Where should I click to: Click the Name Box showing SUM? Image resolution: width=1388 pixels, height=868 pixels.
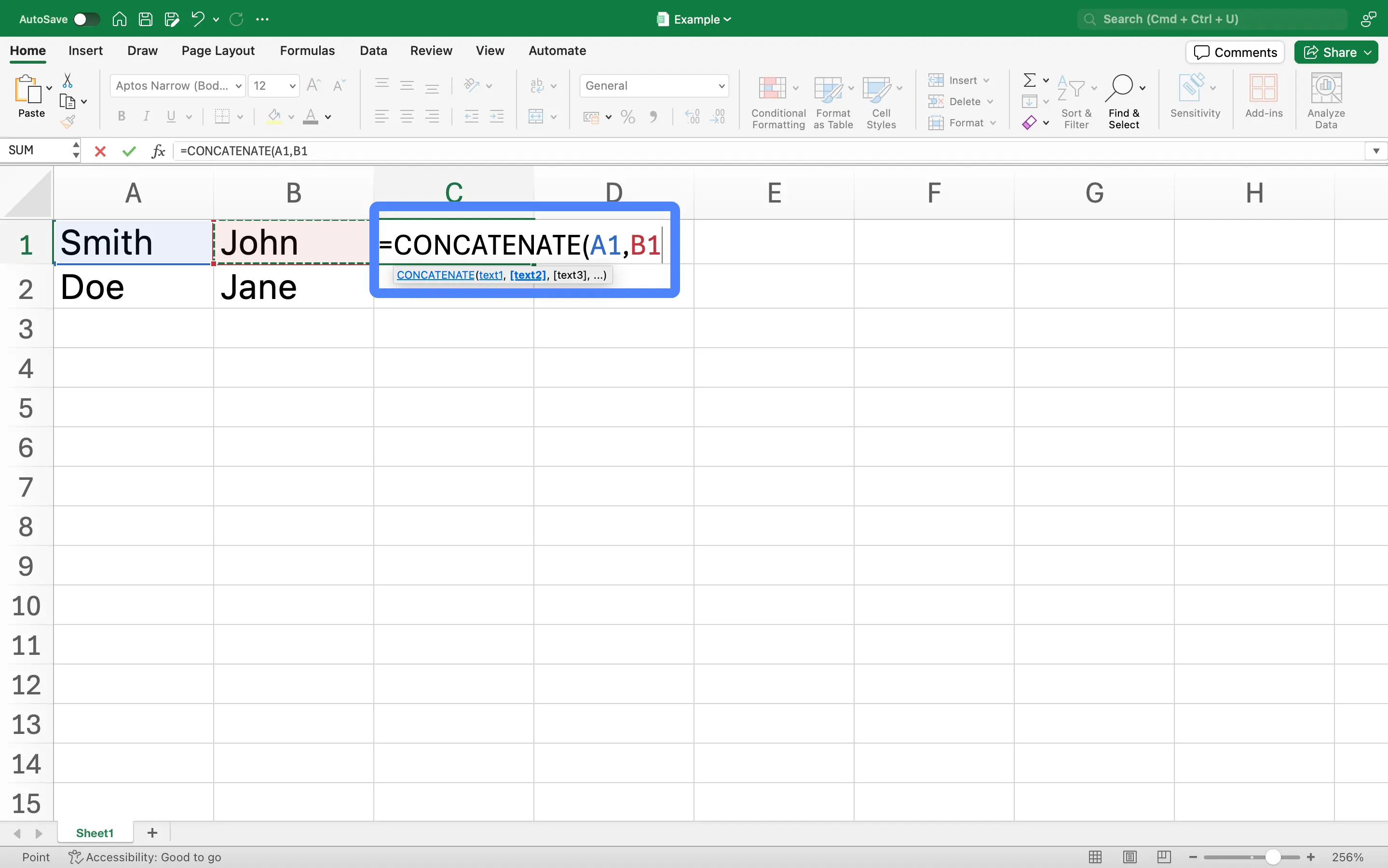36,150
